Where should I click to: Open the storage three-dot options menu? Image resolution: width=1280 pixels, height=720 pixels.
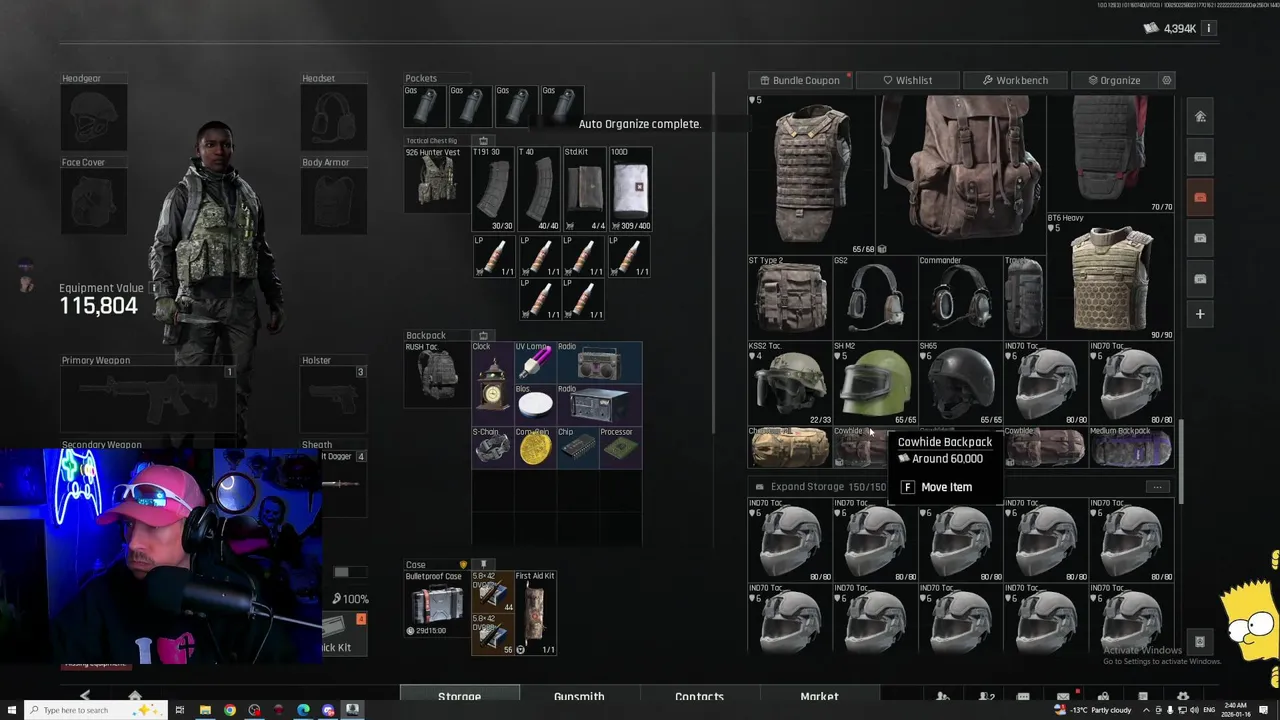pos(1157,487)
